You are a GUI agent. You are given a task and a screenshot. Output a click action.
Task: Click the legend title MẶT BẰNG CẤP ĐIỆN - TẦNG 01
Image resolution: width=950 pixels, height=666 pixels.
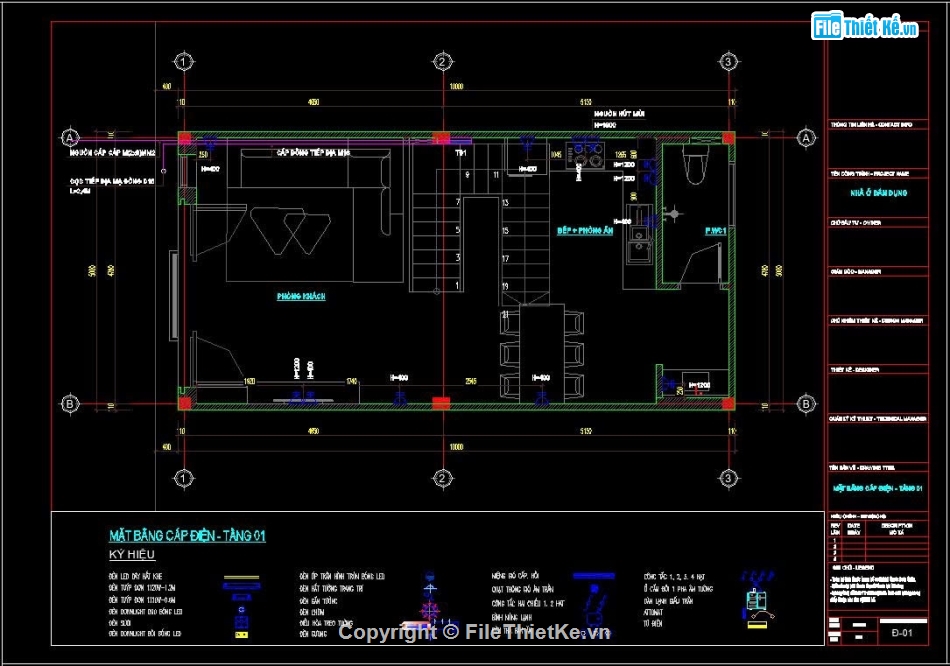coord(187,536)
